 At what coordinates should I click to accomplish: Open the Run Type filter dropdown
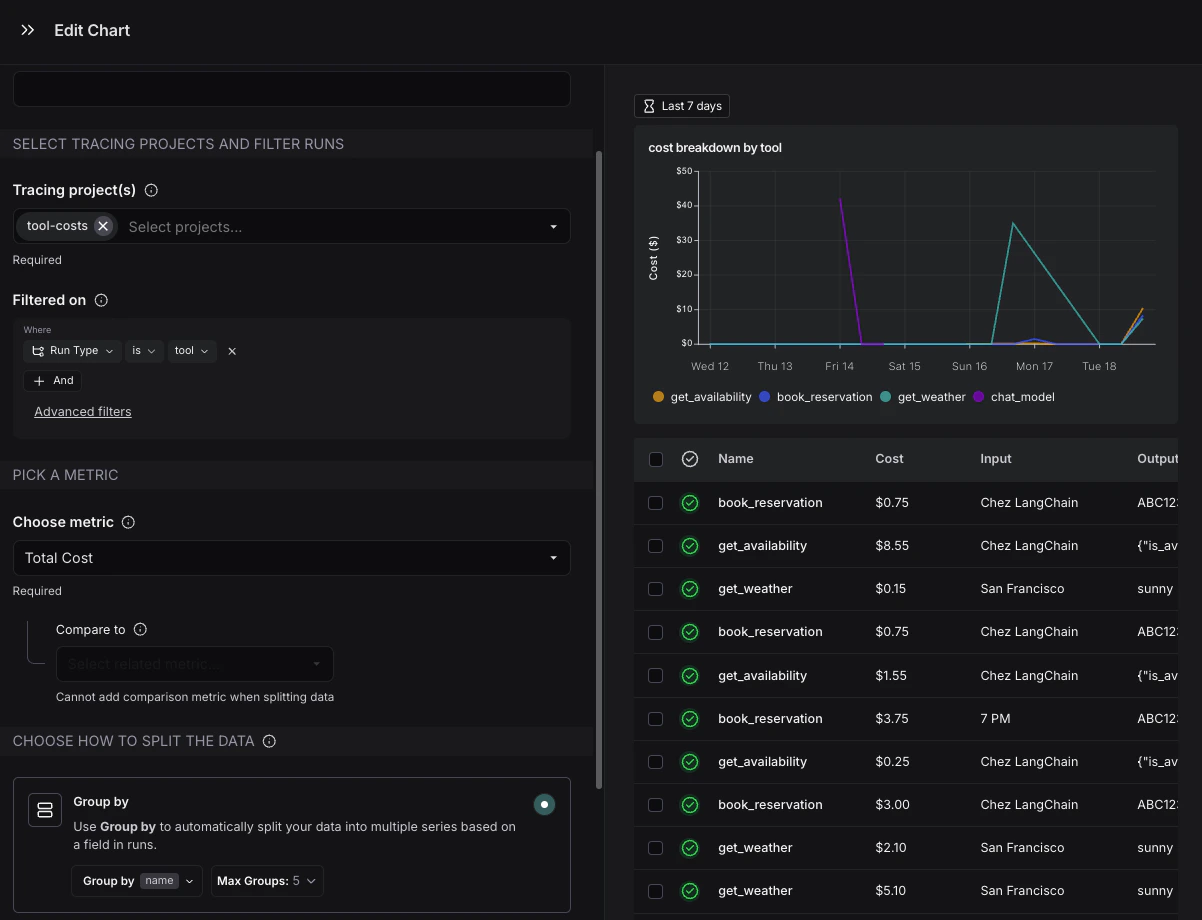coord(71,351)
